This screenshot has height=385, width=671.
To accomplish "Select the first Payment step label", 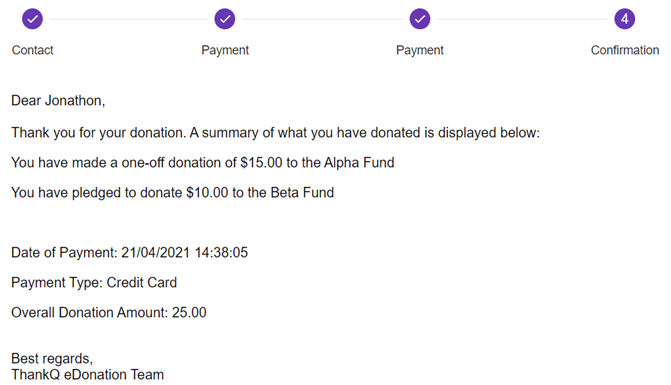I will point(225,50).
